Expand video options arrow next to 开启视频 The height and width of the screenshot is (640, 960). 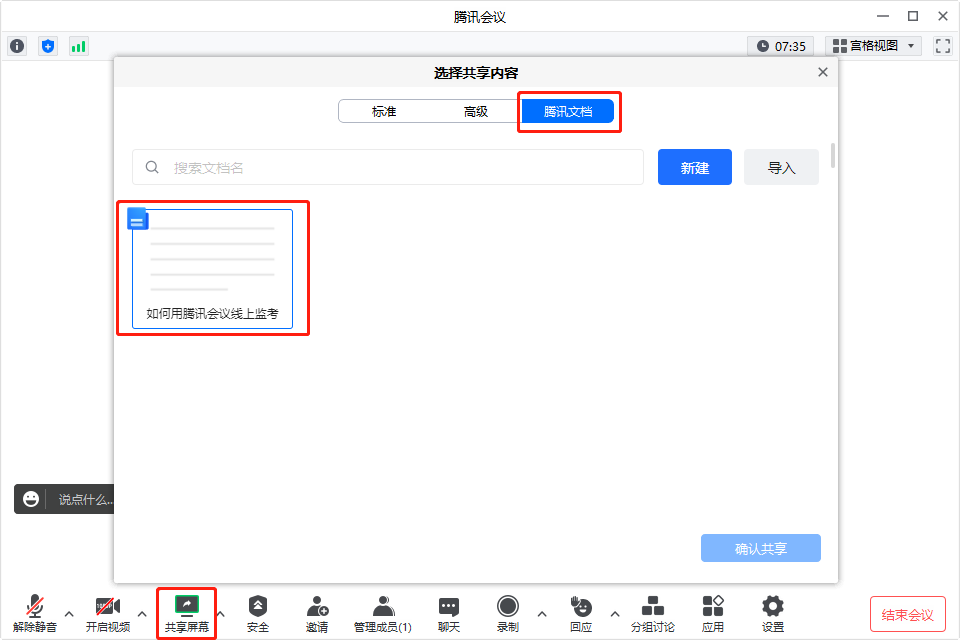pos(142,614)
